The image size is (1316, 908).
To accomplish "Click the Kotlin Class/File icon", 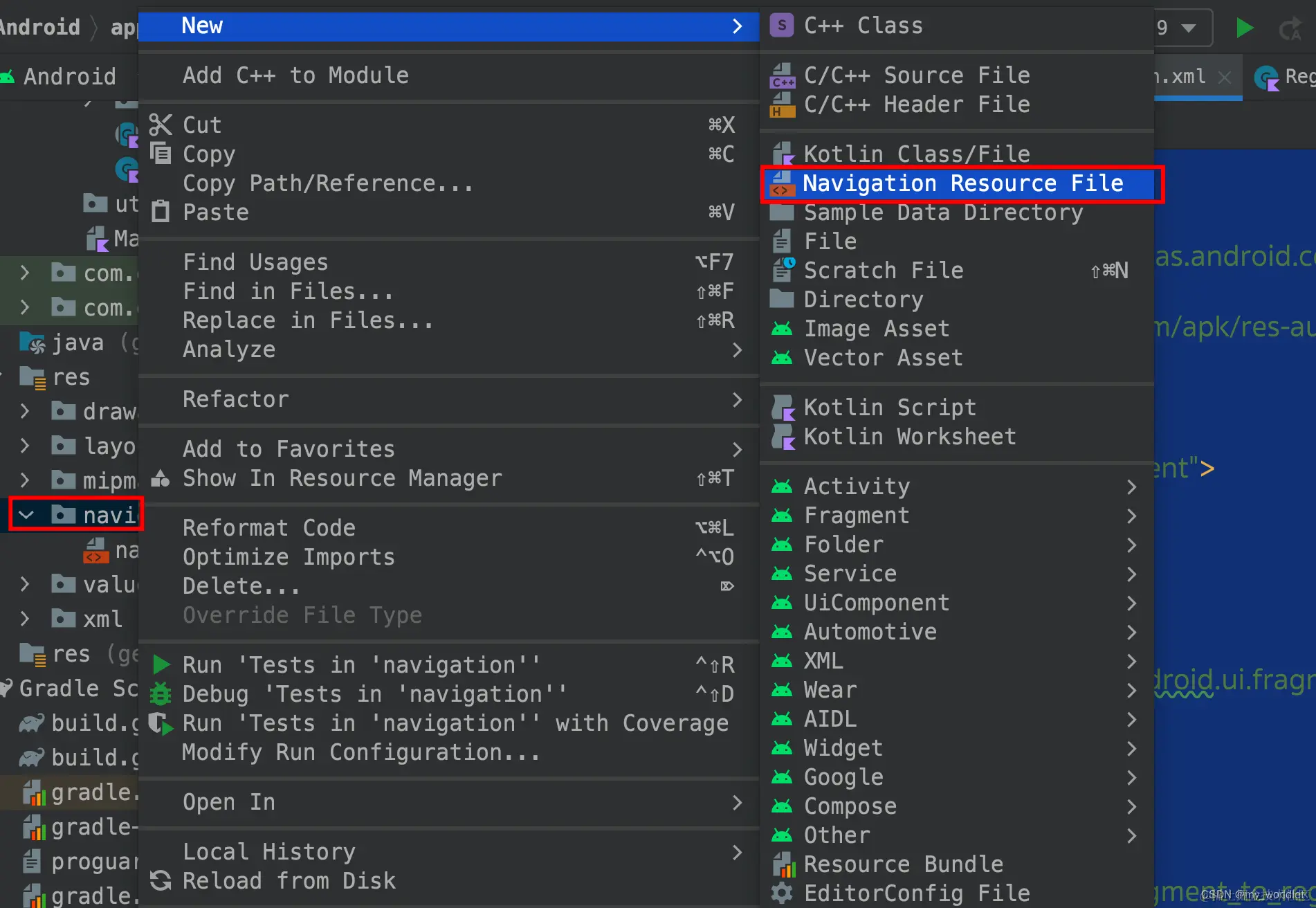I will click(783, 154).
